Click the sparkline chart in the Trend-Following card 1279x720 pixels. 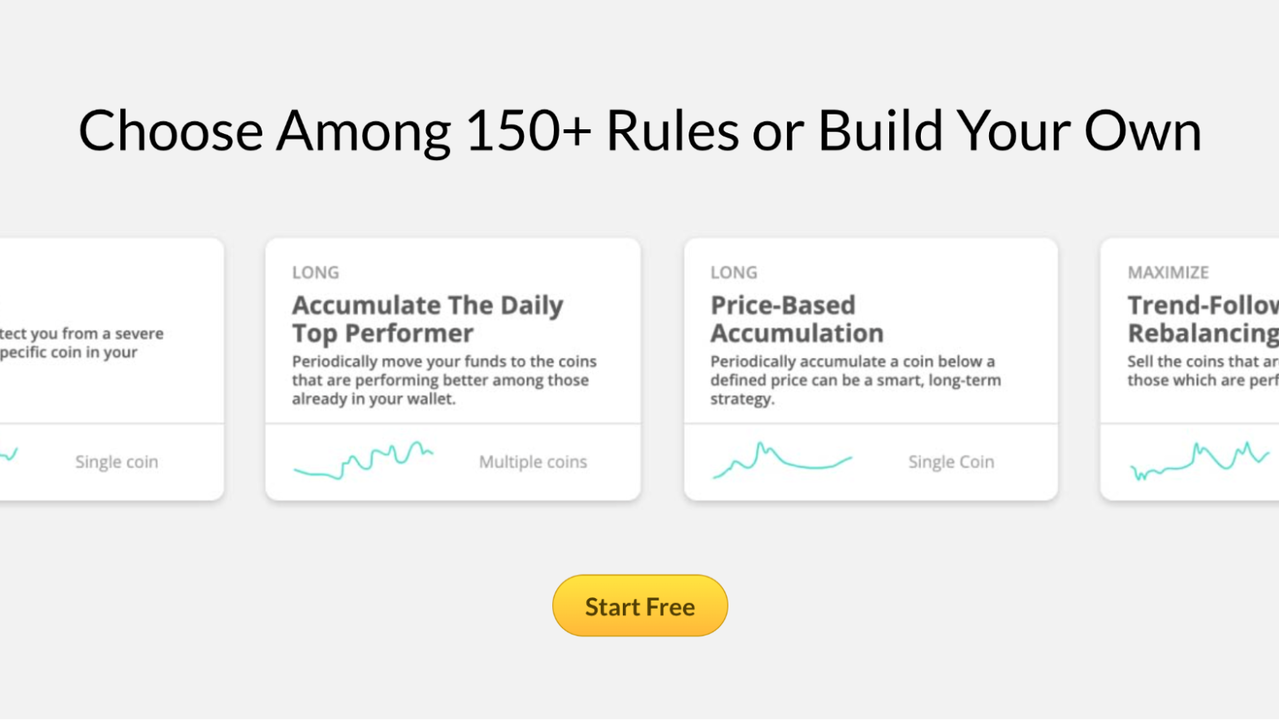[1199, 460]
